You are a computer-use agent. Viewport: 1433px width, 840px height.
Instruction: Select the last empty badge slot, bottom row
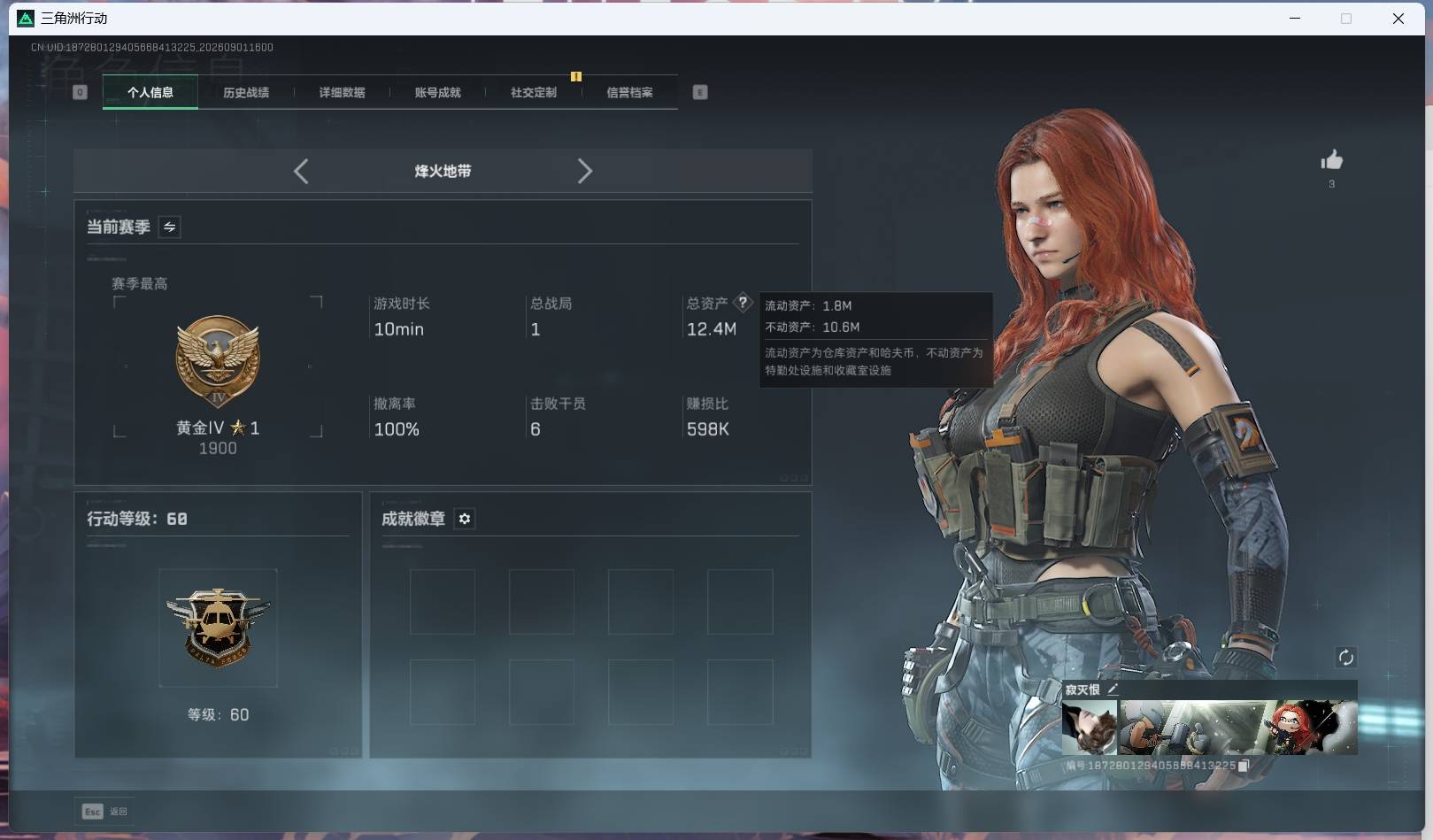pyautogui.click(x=740, y=691)
